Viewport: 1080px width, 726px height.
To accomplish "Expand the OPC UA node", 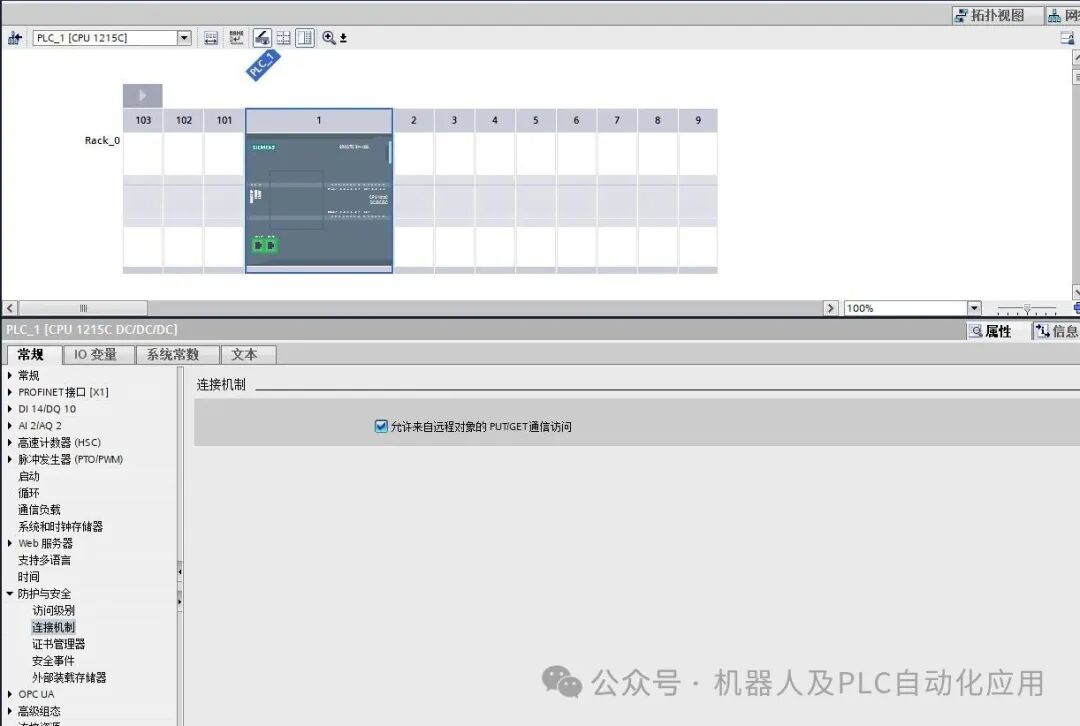I will [x=10, y=694].
